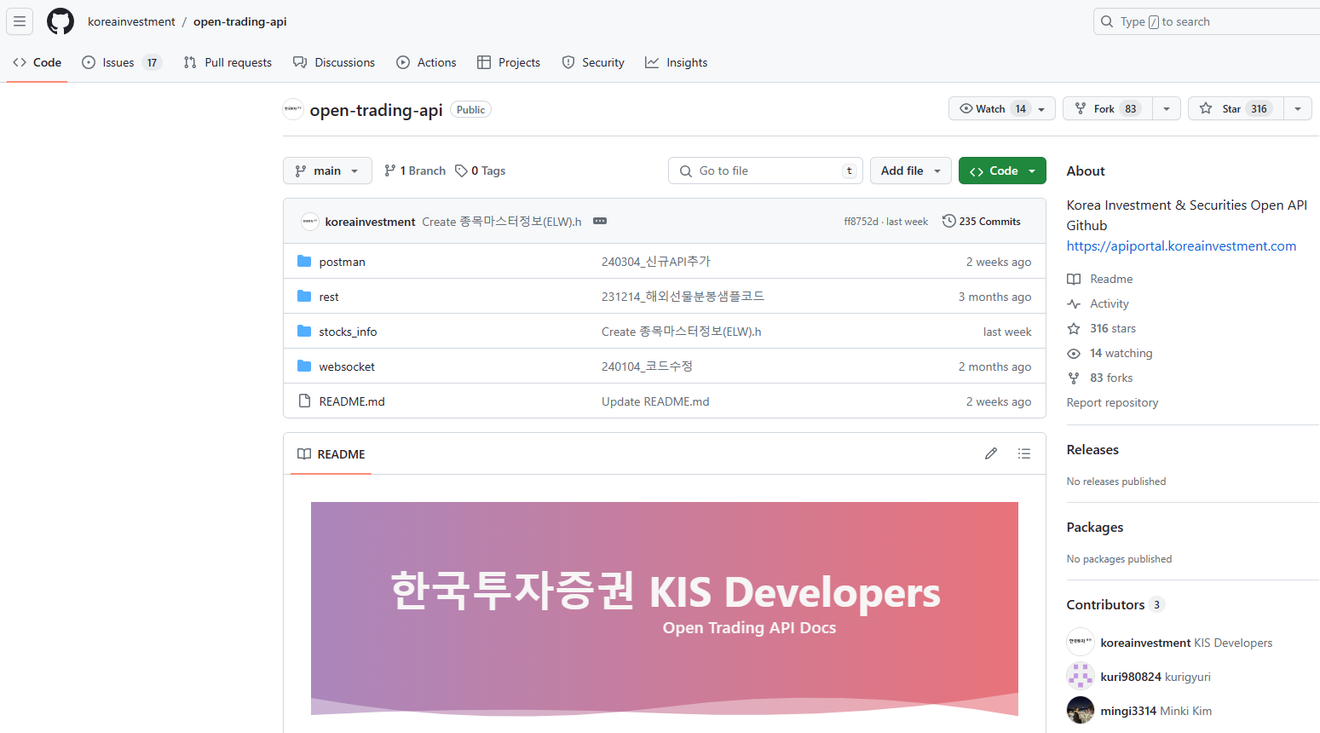Click the README.md file icon
The image size is (1320, 733).
point(304,401)
